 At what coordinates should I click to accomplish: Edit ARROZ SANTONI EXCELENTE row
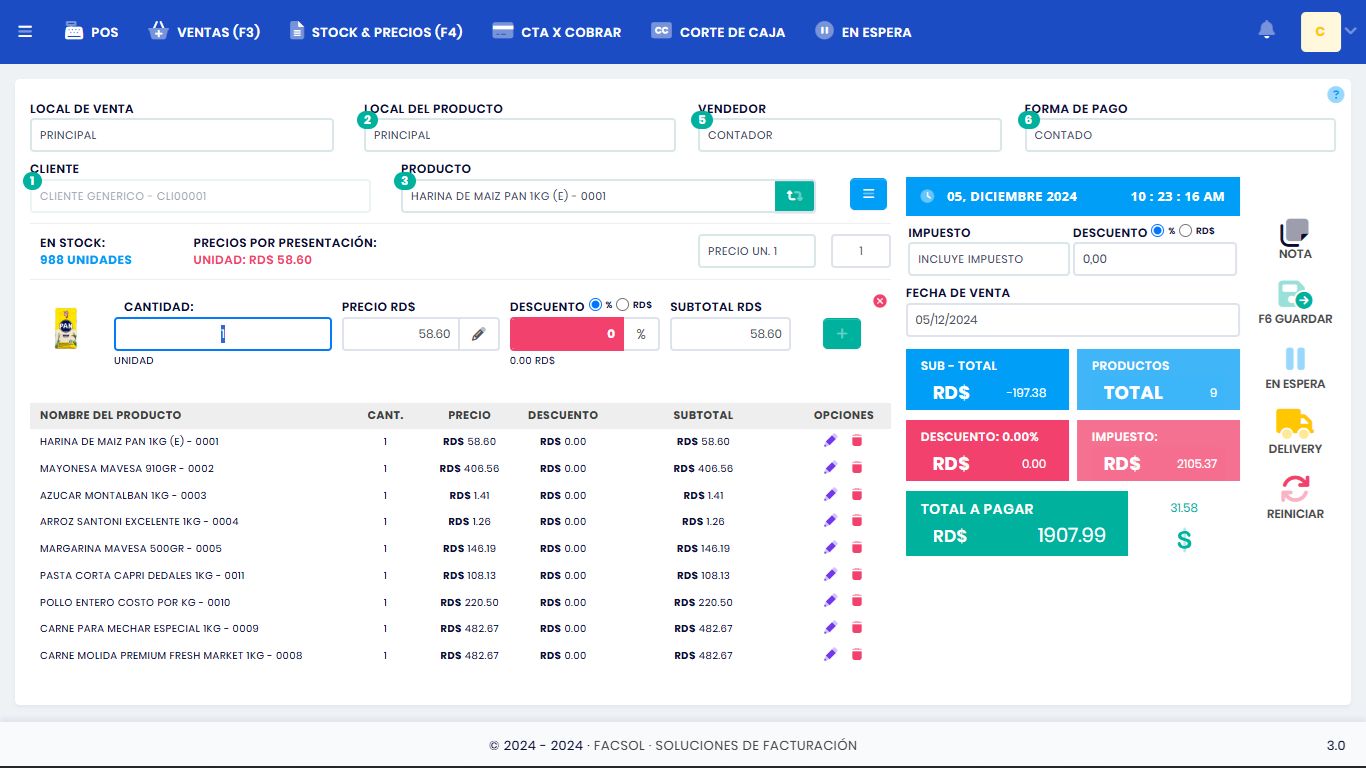(x=830, y=521)
